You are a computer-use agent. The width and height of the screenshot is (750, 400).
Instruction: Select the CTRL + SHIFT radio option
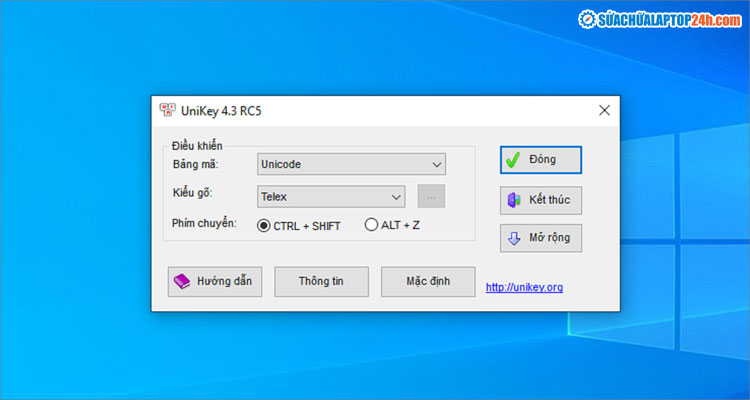[x=299, y=226]
